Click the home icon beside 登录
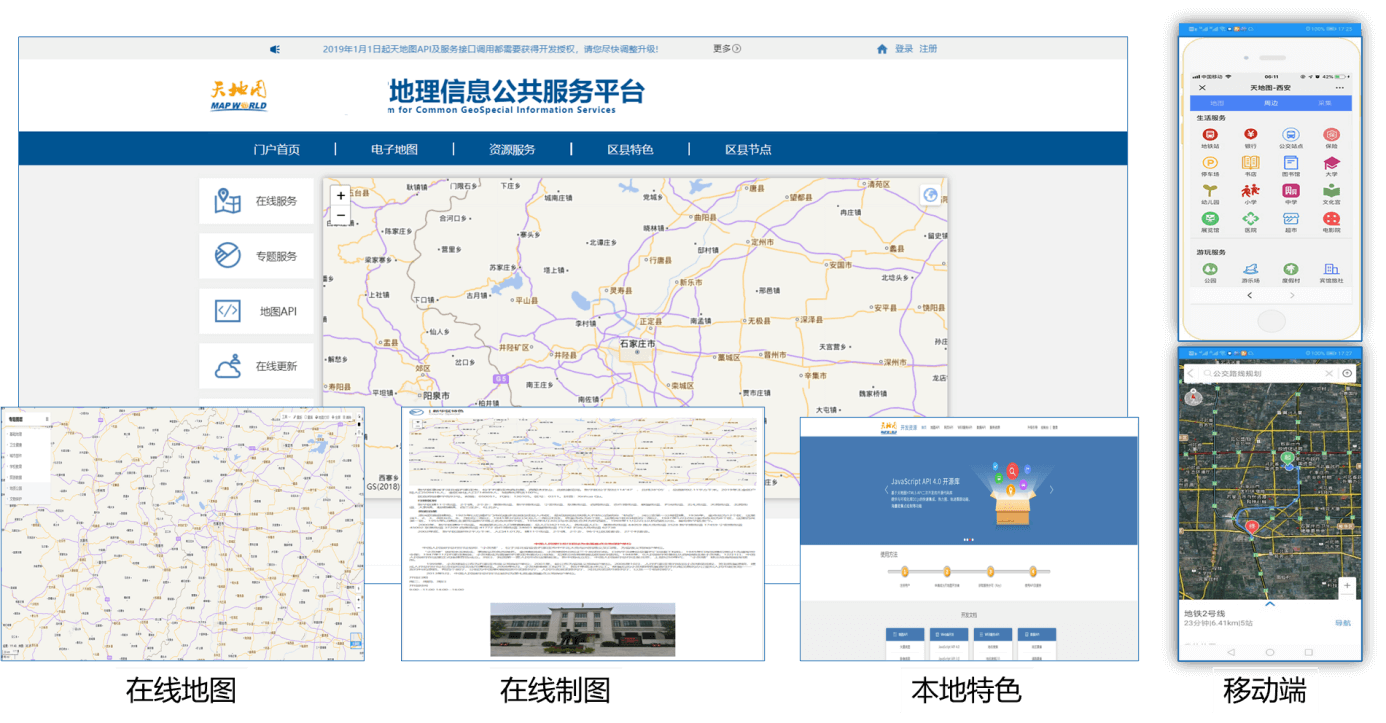 point(882,49)
